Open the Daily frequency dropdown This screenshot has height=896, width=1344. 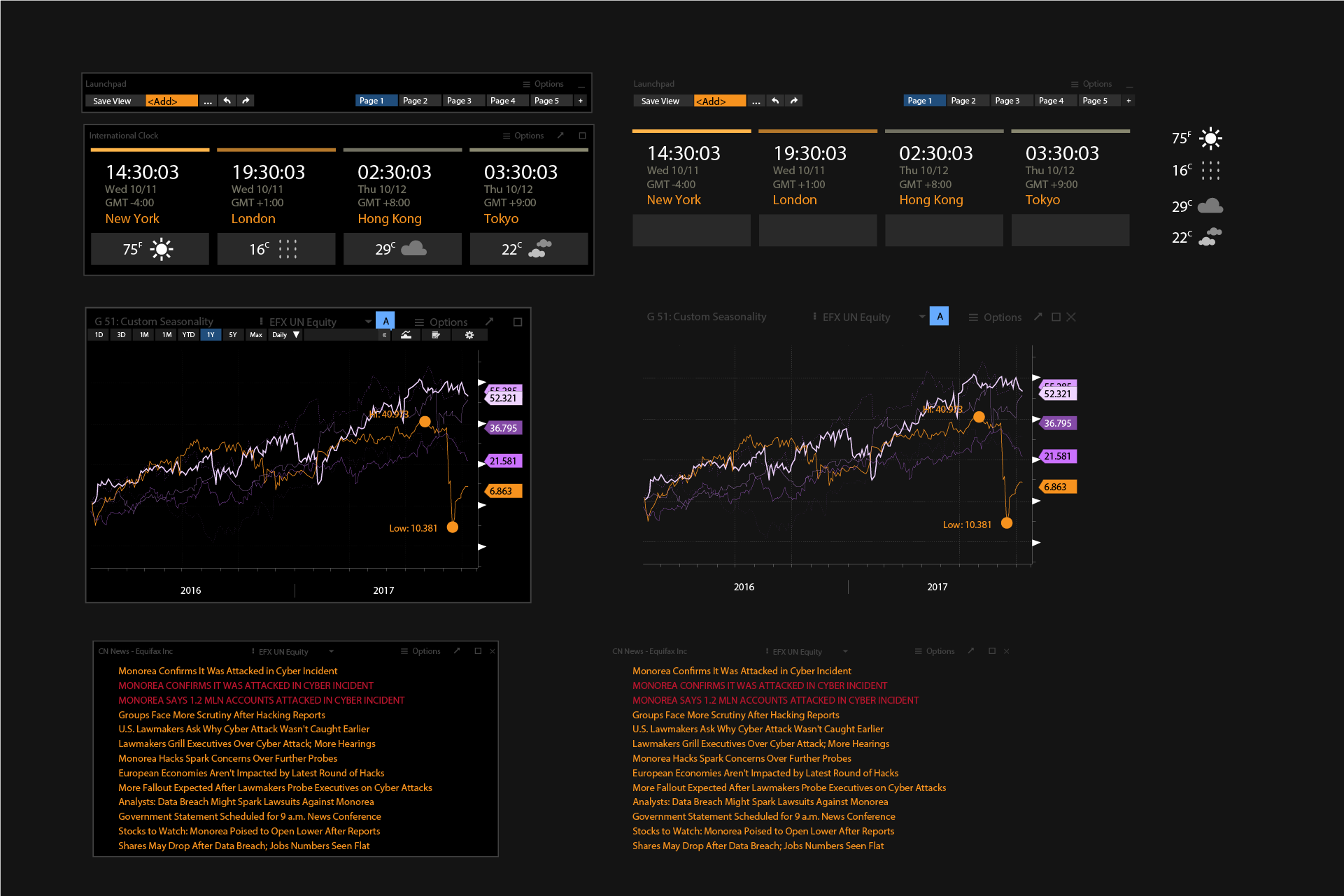point(285,335)
